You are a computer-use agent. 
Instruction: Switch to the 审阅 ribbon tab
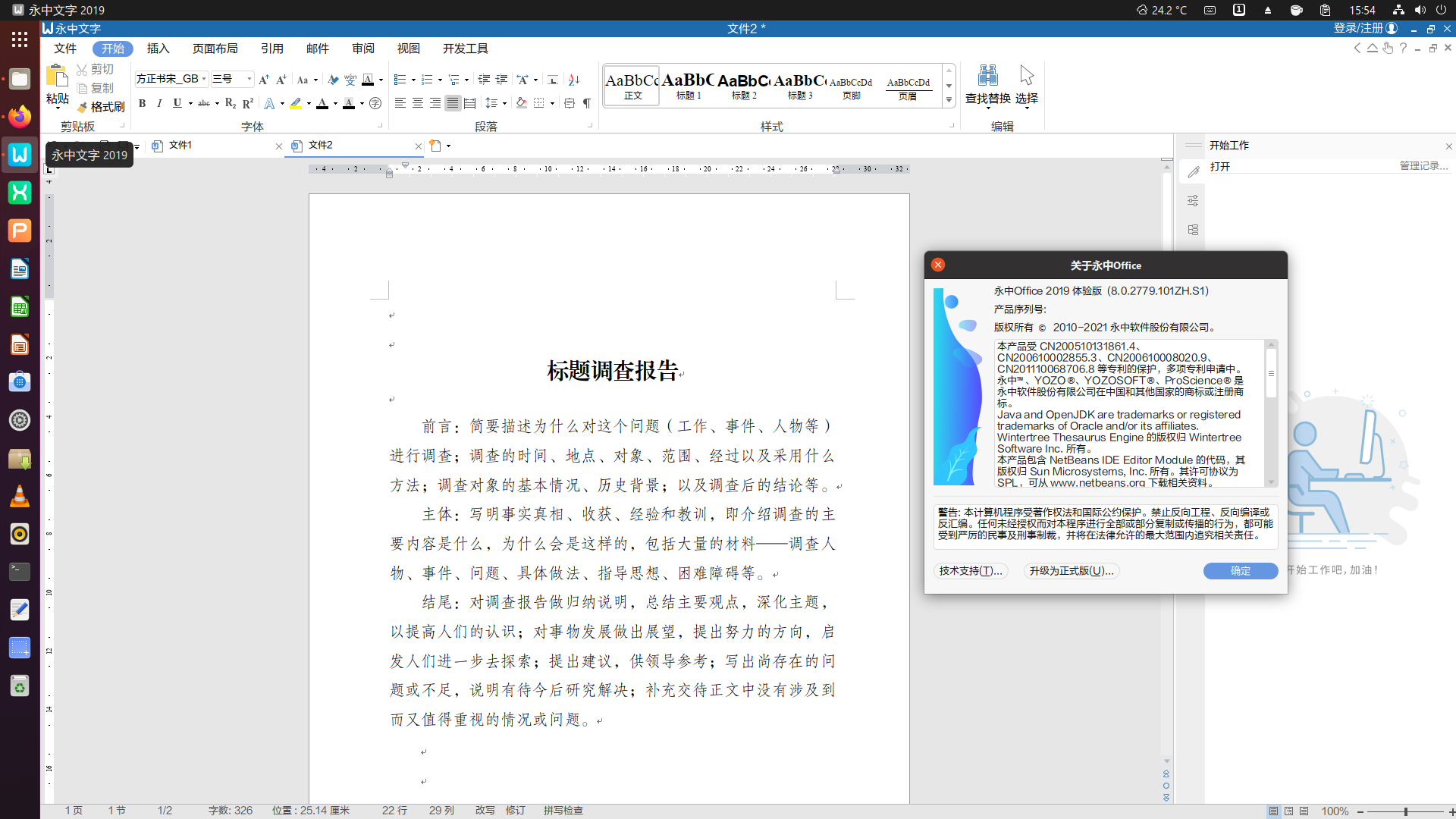tap(363, 49)
